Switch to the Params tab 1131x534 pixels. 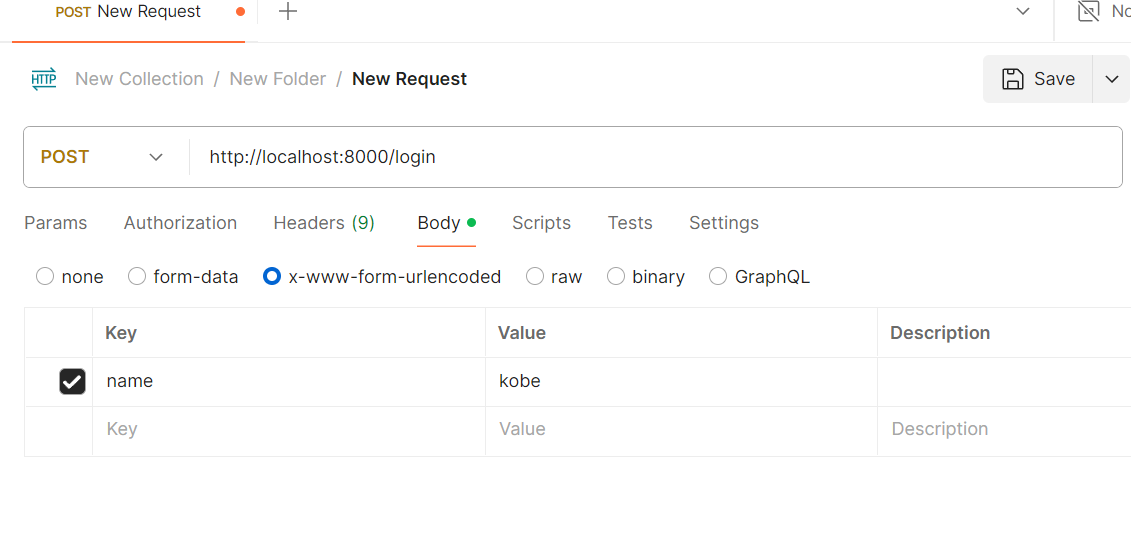tap(55, 223)
